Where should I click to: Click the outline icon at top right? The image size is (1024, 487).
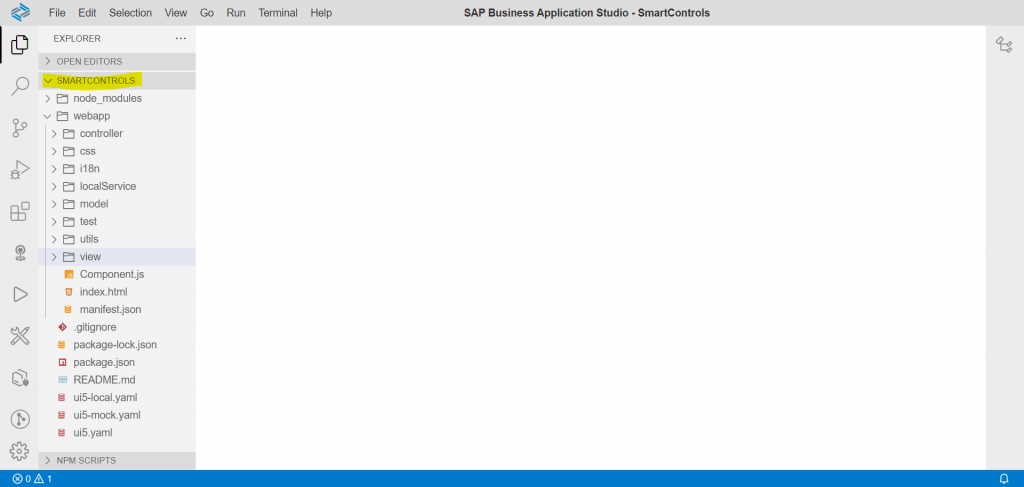pos(1004,45)
